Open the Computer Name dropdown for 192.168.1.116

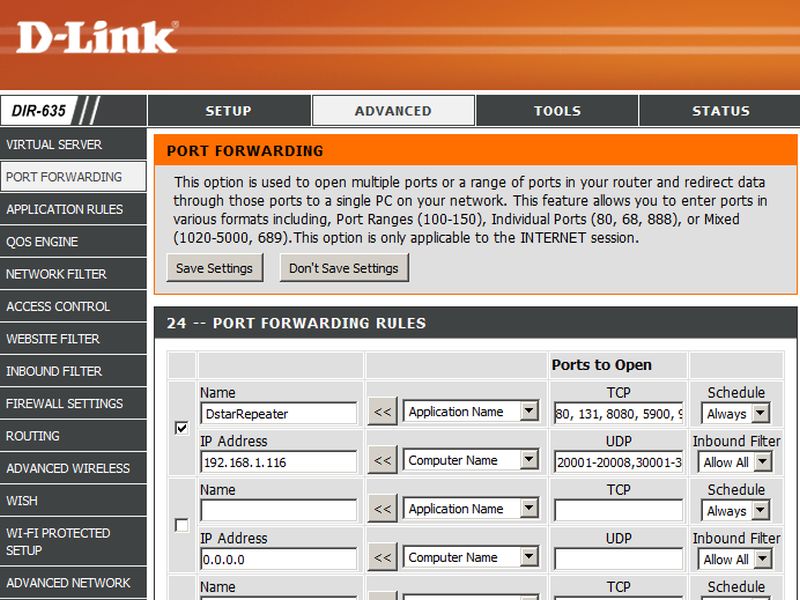[471, 460]
